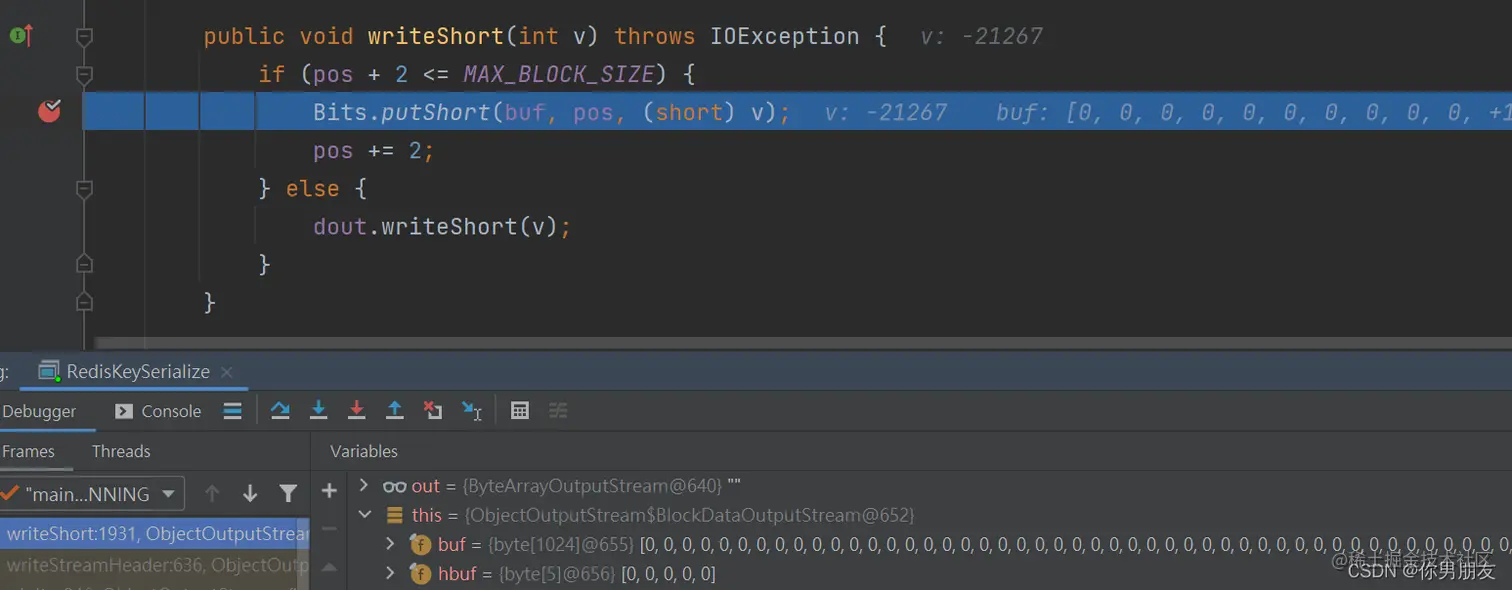The image size is (1512, 590).
Task: Click the fold end marker beside dout.writeShort closing brace
Action: coord(85,264)
